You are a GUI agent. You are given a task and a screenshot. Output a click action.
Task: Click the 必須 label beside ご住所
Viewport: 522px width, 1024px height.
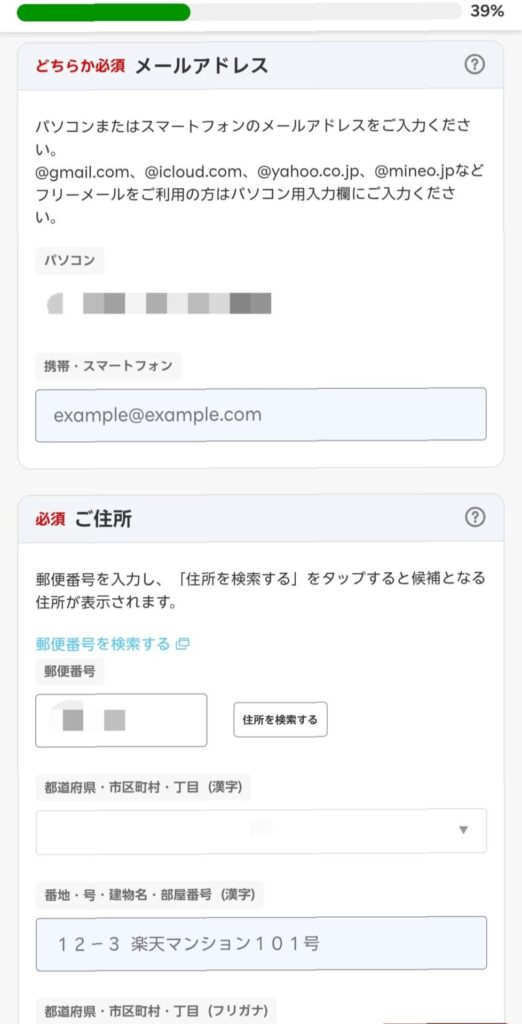50,519
